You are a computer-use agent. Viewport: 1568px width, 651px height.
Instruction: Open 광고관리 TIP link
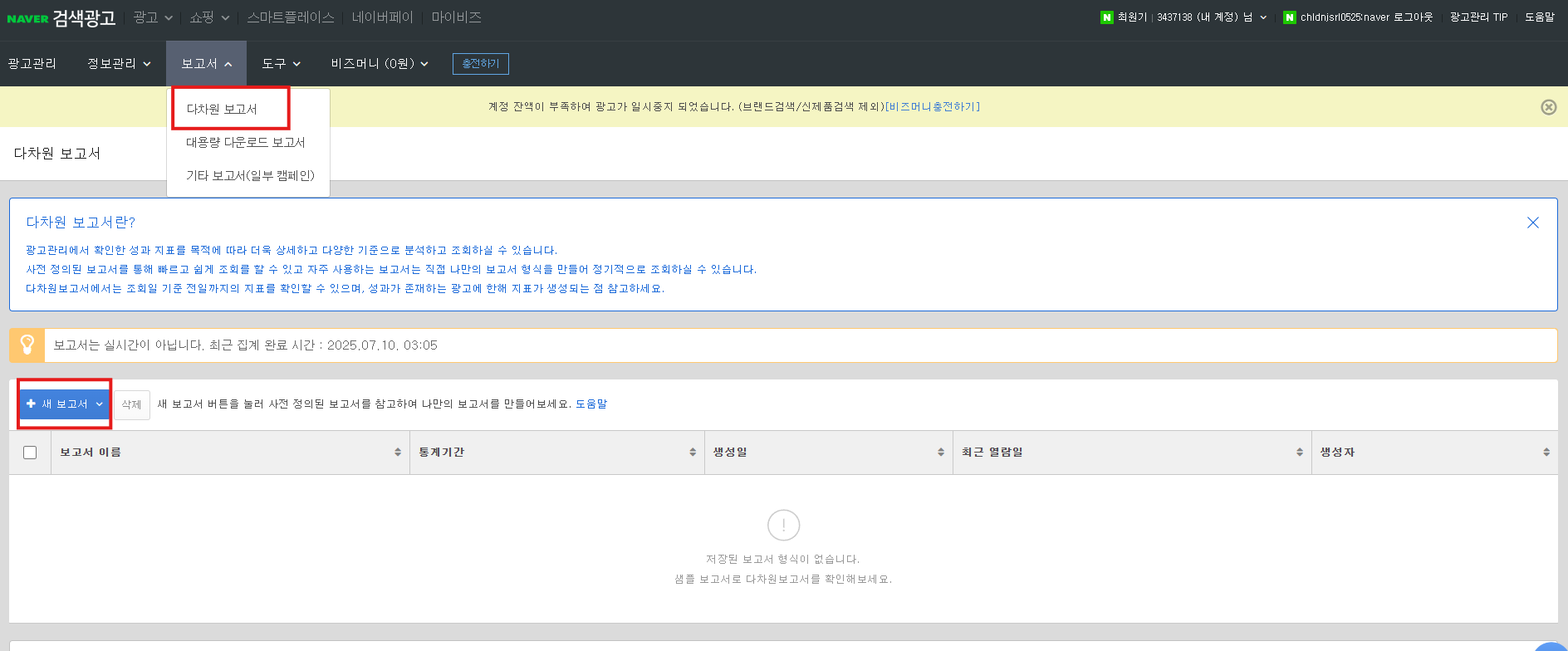coord(1479,17)
